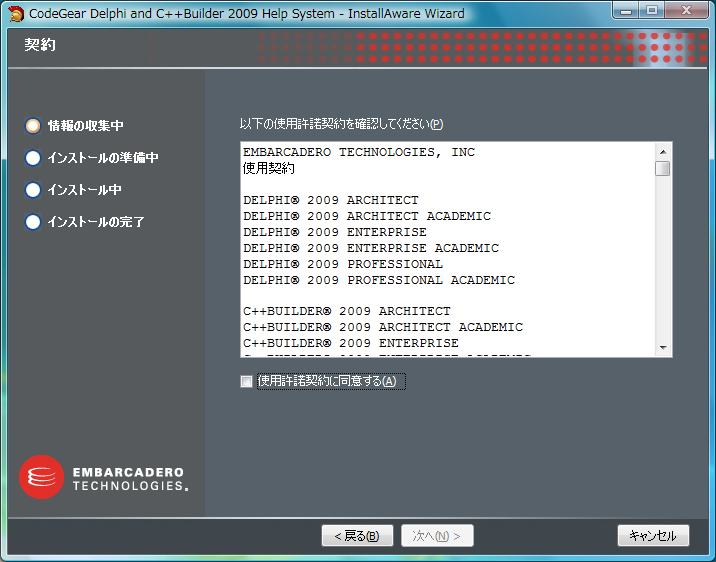
Task: Click the license scrollbar down arrow
Action: [663, 348]
